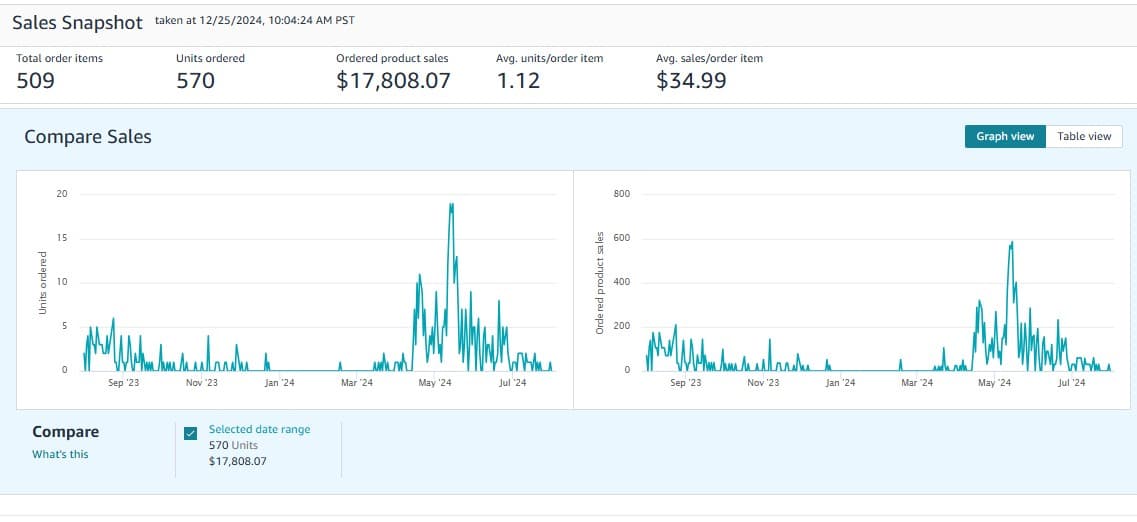Click the Total order items value 509
The height and width of the screenshot is (522, 1137).
pyautogui.click(x=36, y=81)
